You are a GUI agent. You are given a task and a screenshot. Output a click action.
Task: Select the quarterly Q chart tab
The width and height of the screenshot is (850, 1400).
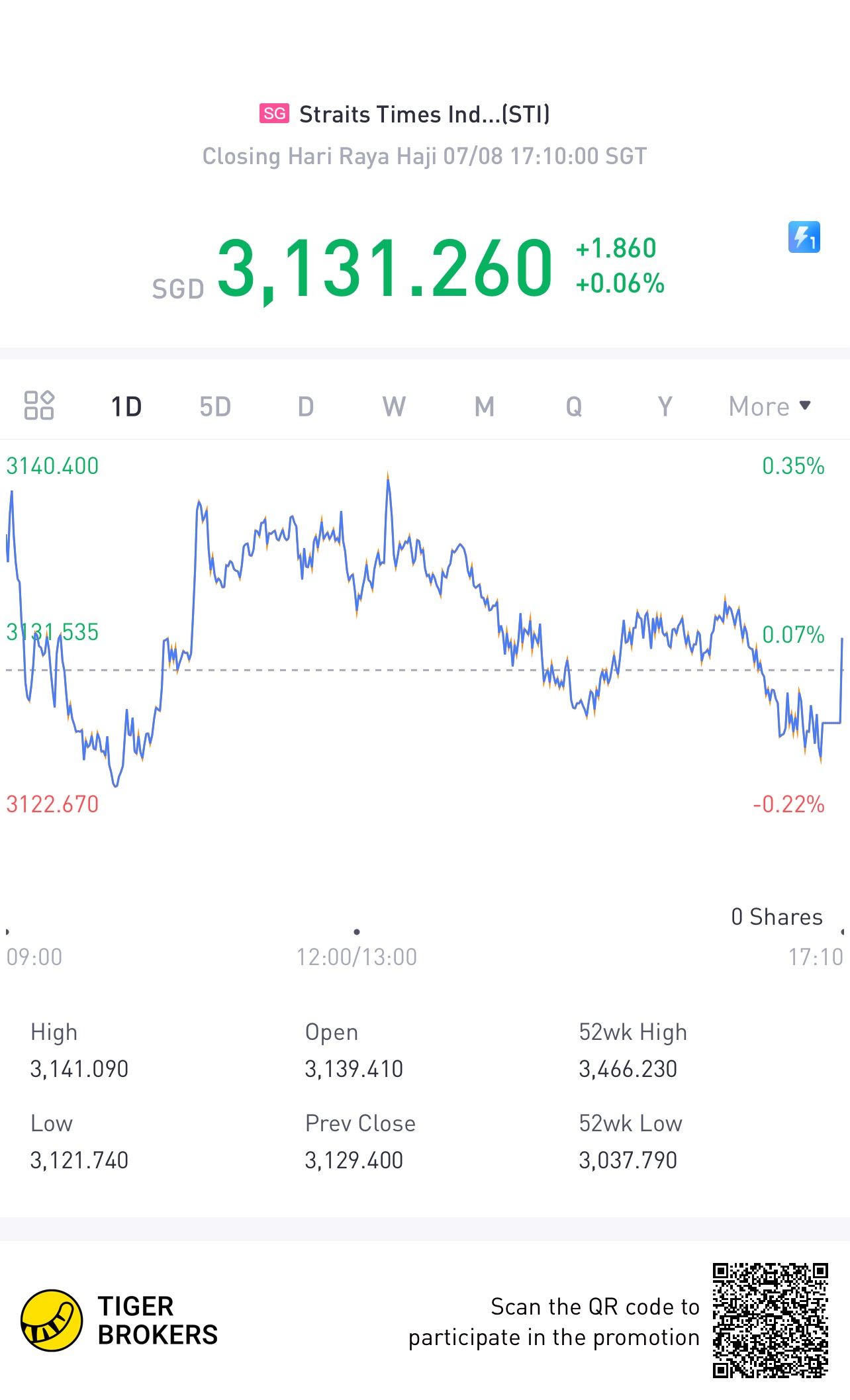point(574,406)
